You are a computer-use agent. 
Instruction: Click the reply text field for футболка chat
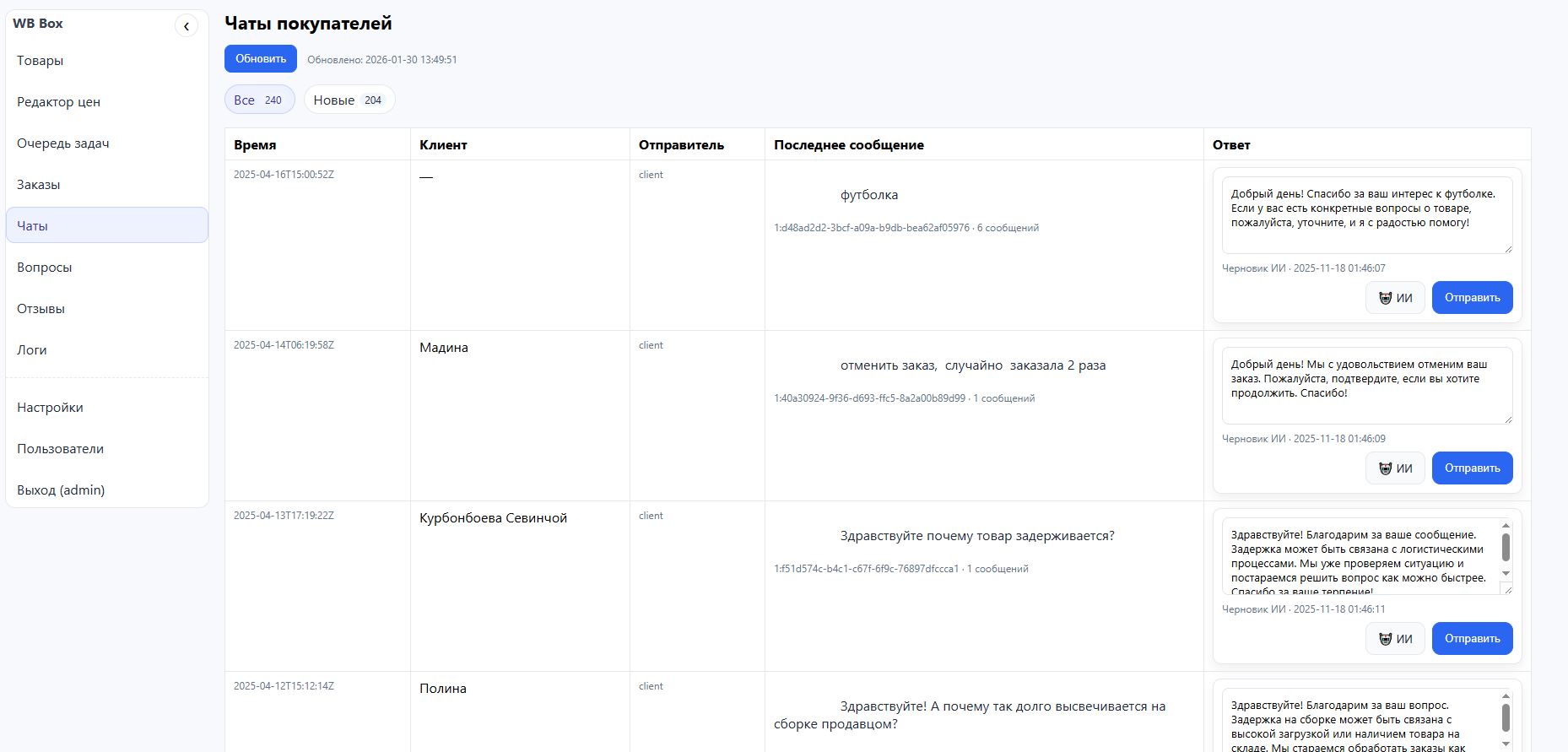point(1365,216)
